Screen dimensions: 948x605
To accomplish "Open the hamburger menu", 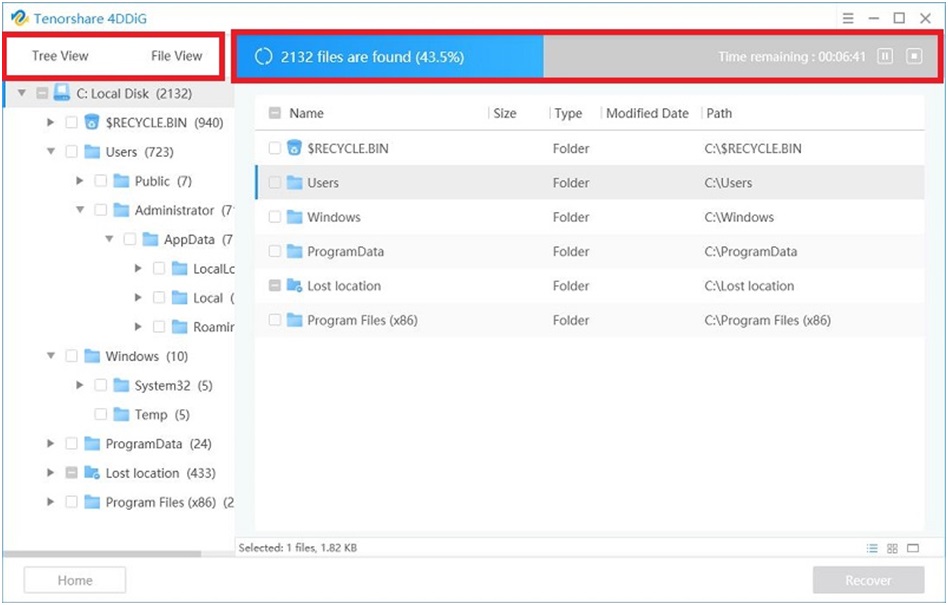I will pos(846,18).
